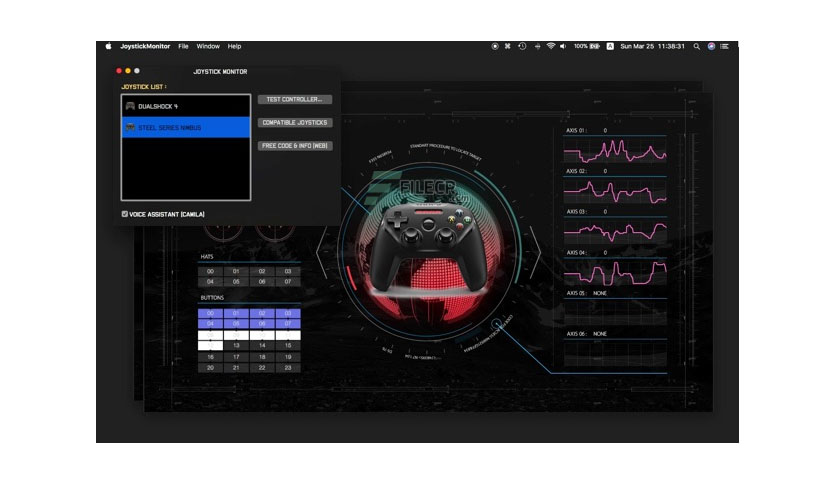The image size is (836, 484).
Task: Click Hats cell 07
Action: tap(288, 281)
